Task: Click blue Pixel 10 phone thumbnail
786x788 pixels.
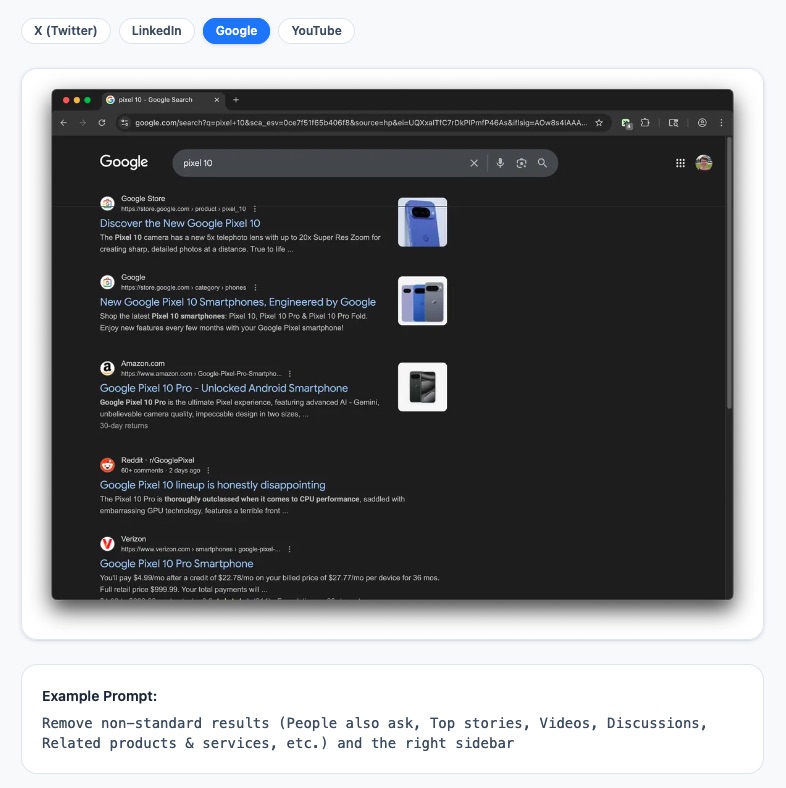Action: pos(422,222)
